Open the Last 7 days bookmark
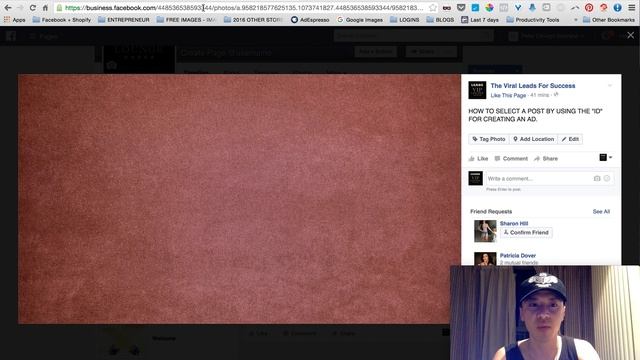 [480, 20]
